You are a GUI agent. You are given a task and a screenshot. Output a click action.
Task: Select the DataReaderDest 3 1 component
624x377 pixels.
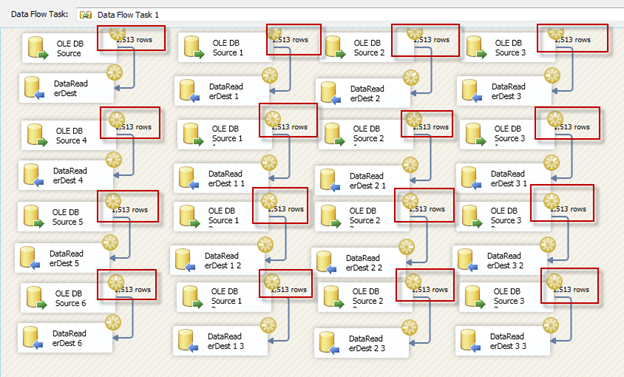click(x=503, y=178)
